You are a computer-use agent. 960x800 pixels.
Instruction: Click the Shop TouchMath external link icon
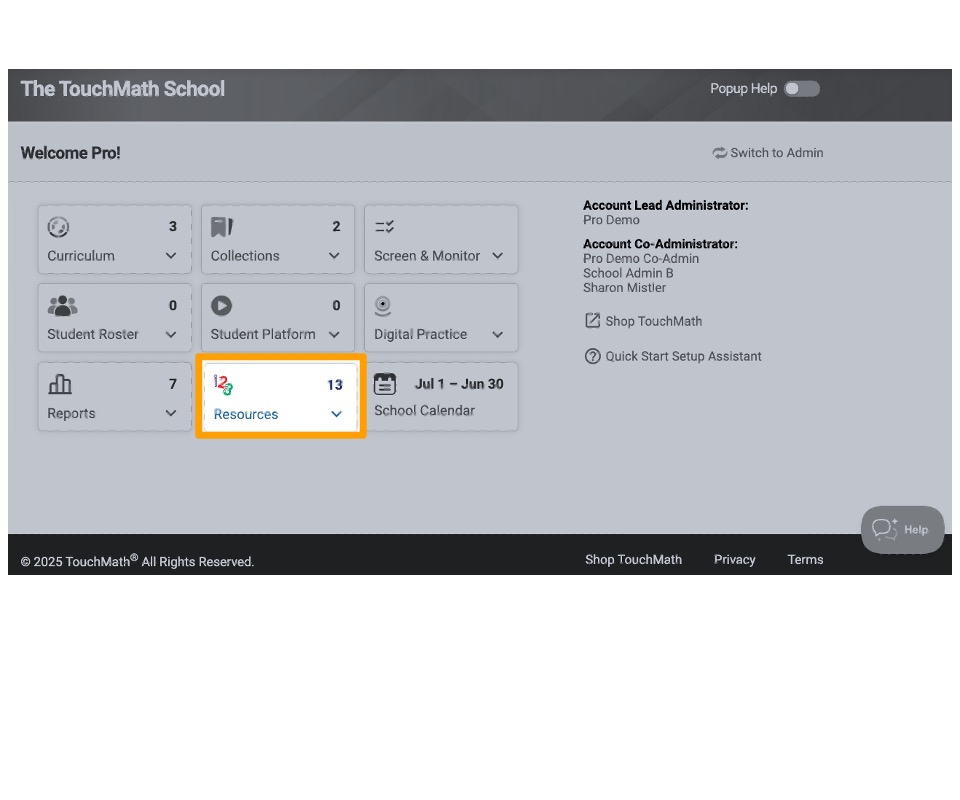pyautogui.click(x=592, y=321)
